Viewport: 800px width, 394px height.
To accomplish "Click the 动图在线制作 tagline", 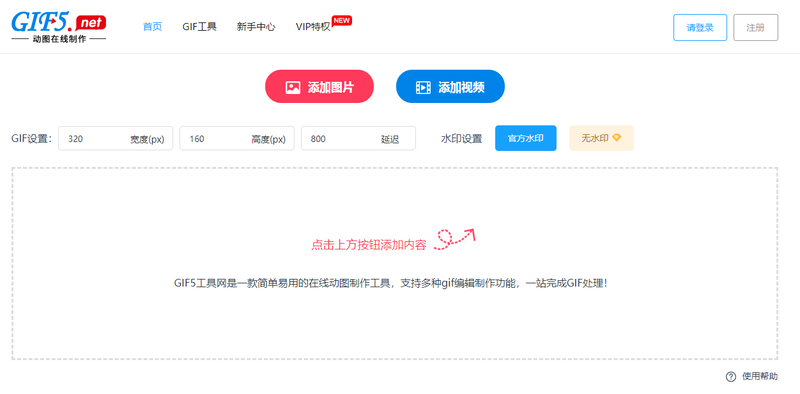I will click(x=59, y=39).
